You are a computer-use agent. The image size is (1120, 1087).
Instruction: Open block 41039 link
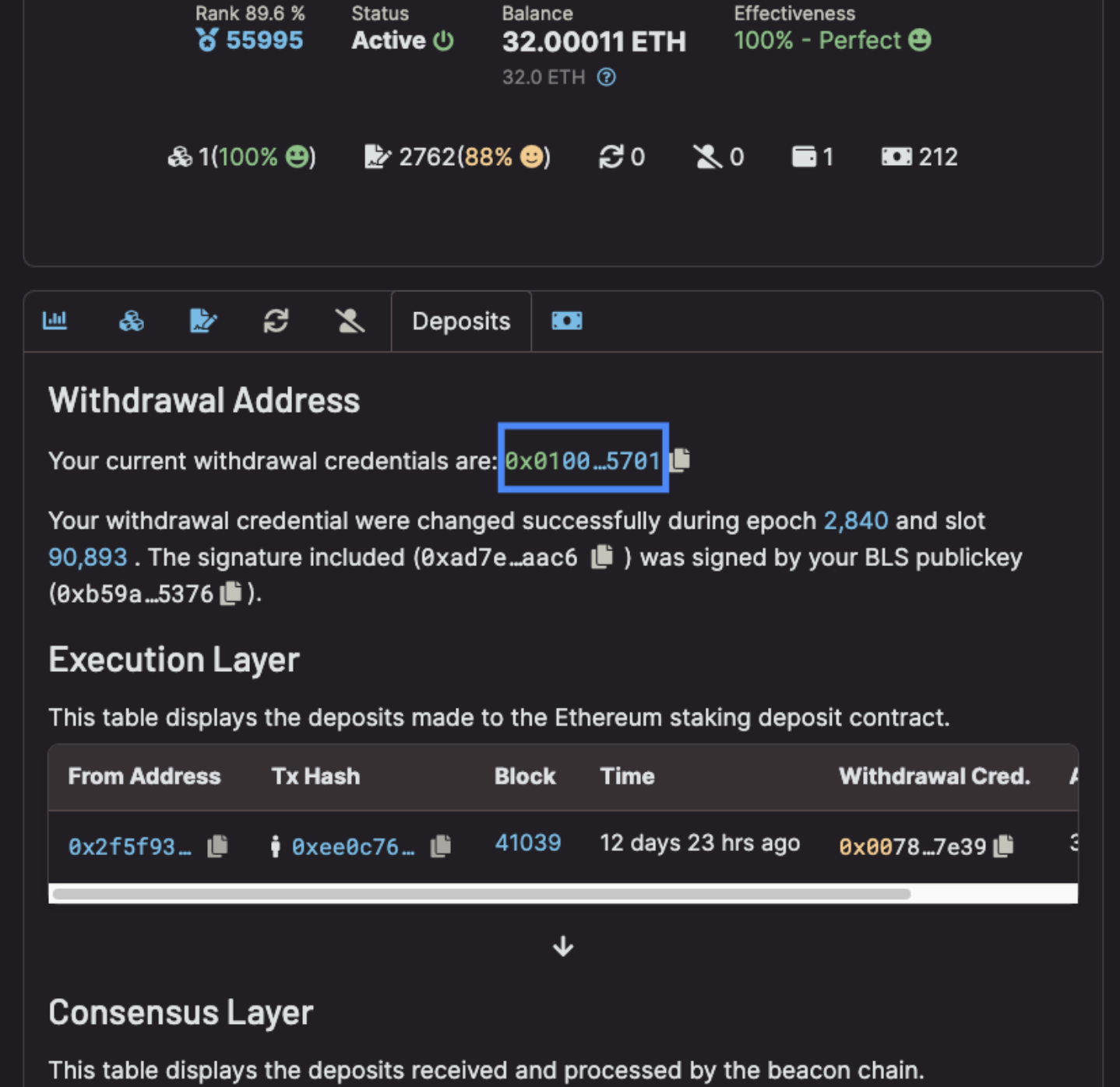click(x=527, y=843)
